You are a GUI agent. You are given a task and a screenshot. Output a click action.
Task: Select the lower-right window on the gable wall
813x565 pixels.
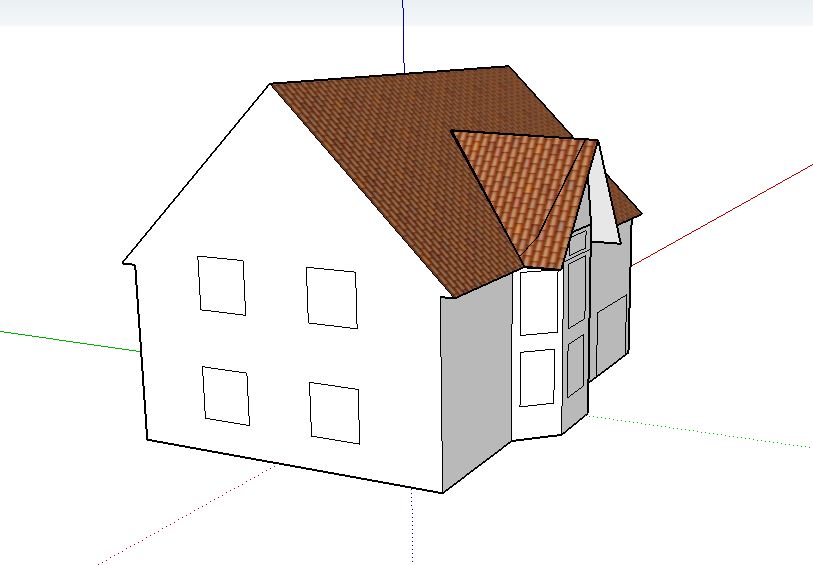334,413
